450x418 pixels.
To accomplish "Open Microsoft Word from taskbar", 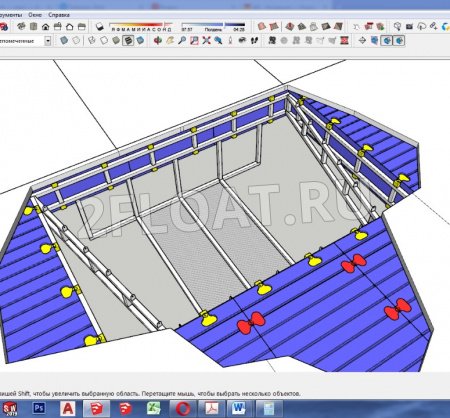I will coord(239,408).
